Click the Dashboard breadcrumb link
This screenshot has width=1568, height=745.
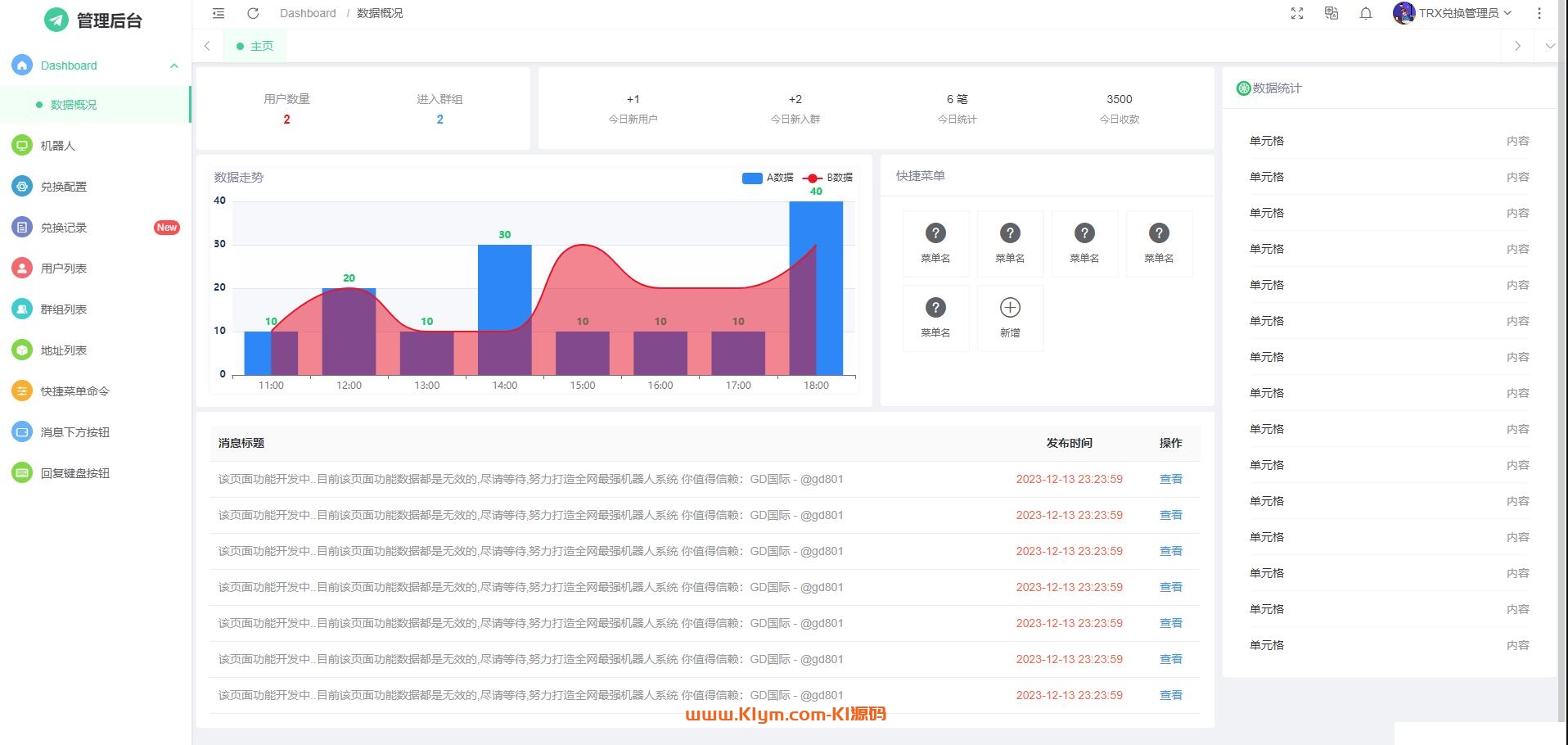pos(308,13)
